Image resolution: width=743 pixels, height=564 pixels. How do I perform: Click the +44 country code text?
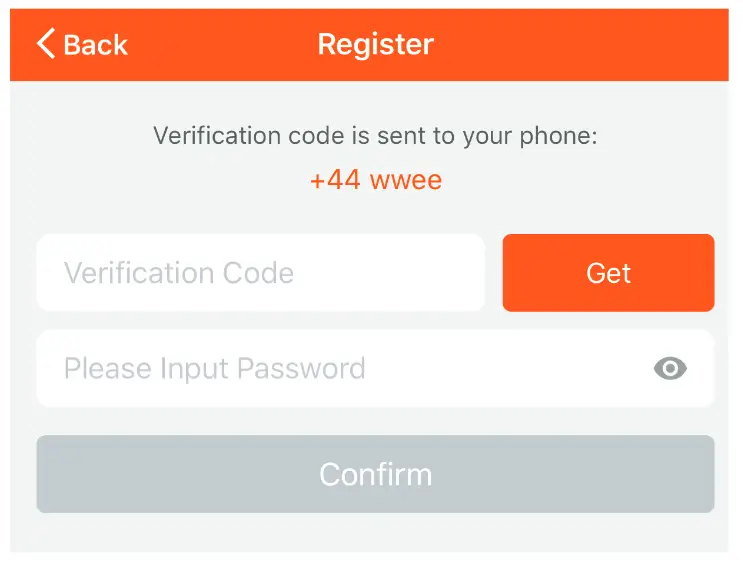point(334,180)
